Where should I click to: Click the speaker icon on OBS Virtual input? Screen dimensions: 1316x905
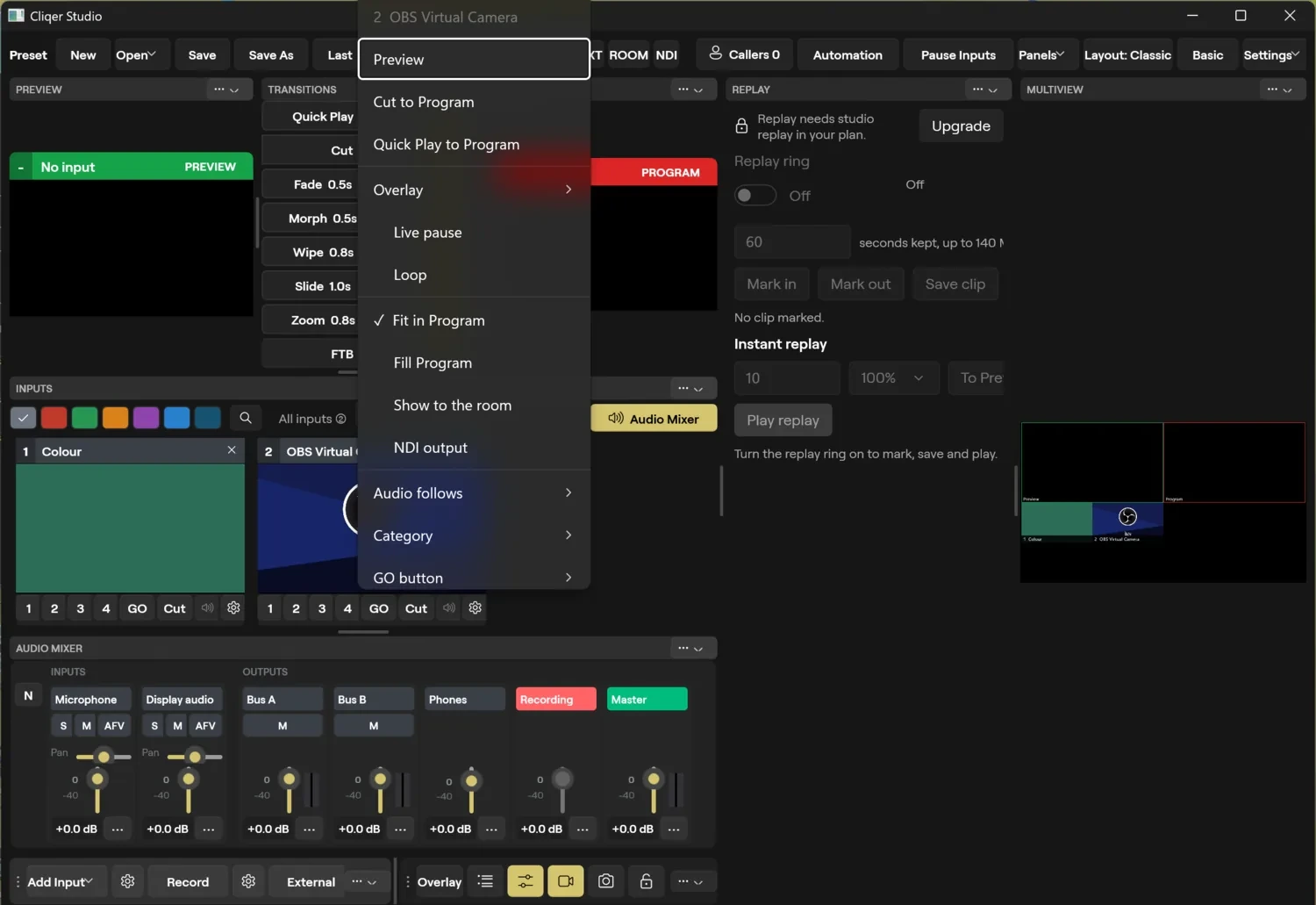click(x=448, y=608)
